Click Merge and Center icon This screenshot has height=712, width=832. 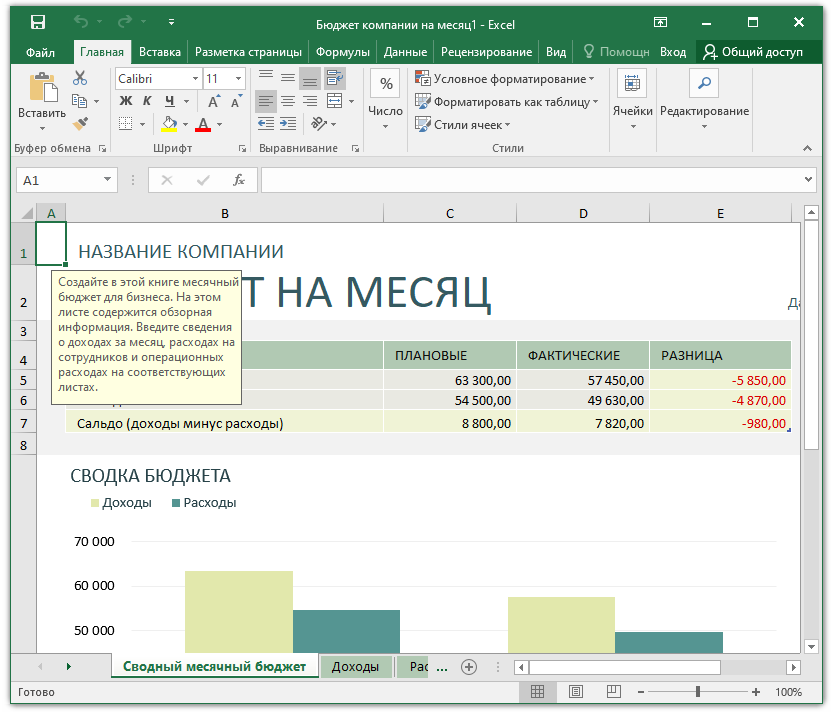pyautogui.click(x=335, y=101)
